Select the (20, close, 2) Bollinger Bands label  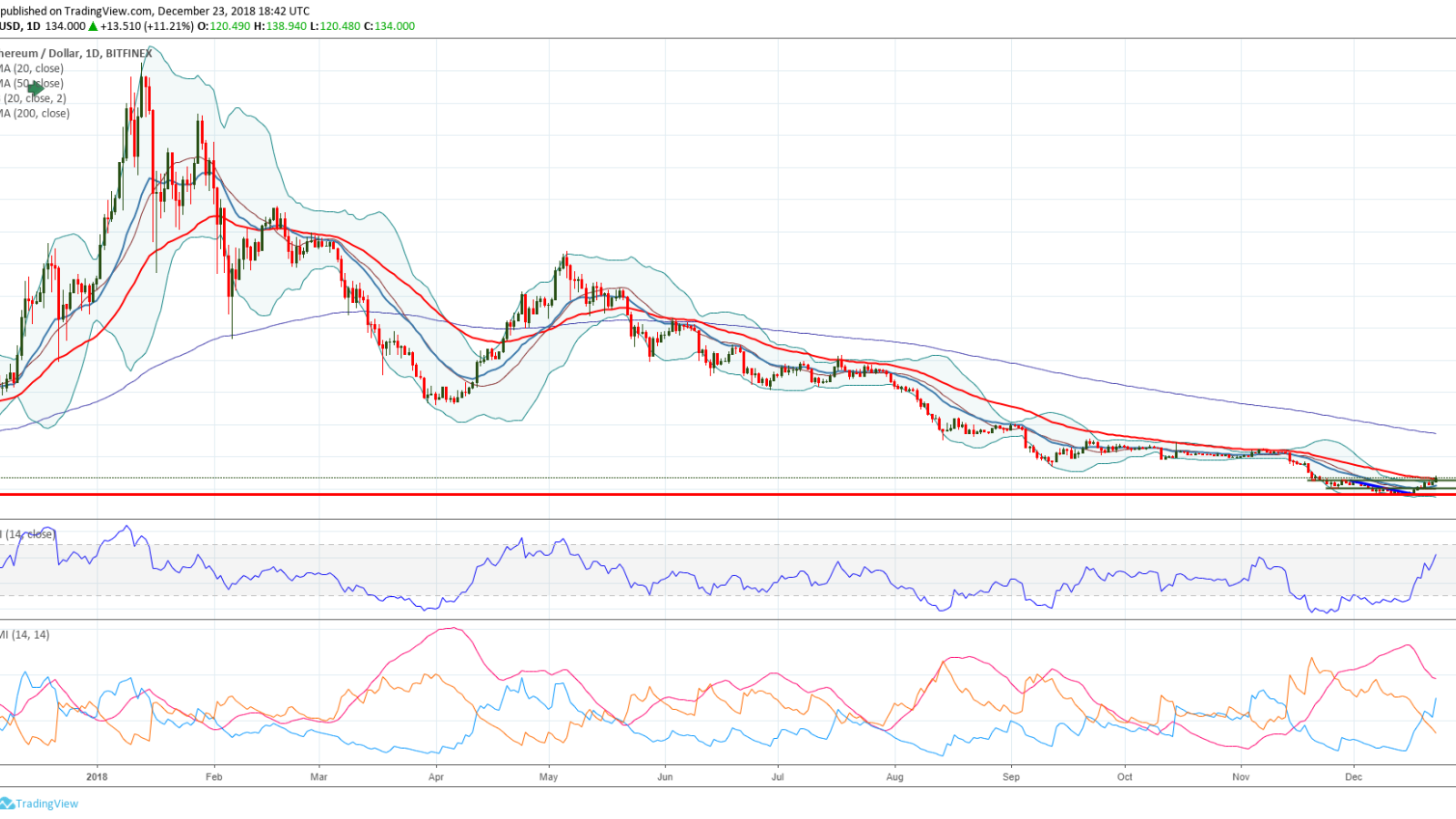(35, 98)
